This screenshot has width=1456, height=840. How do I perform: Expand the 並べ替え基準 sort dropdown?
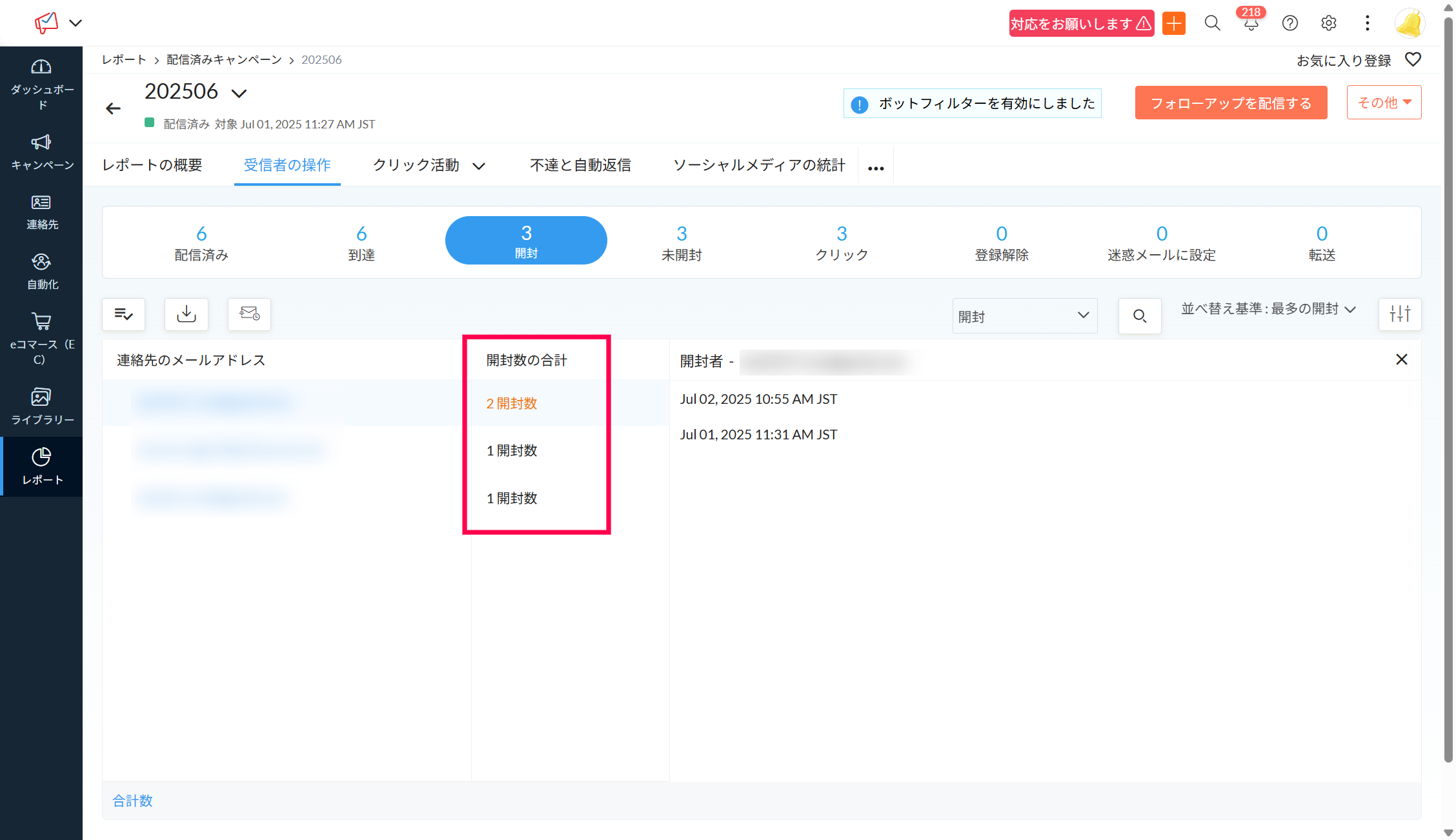[1268, 309]
